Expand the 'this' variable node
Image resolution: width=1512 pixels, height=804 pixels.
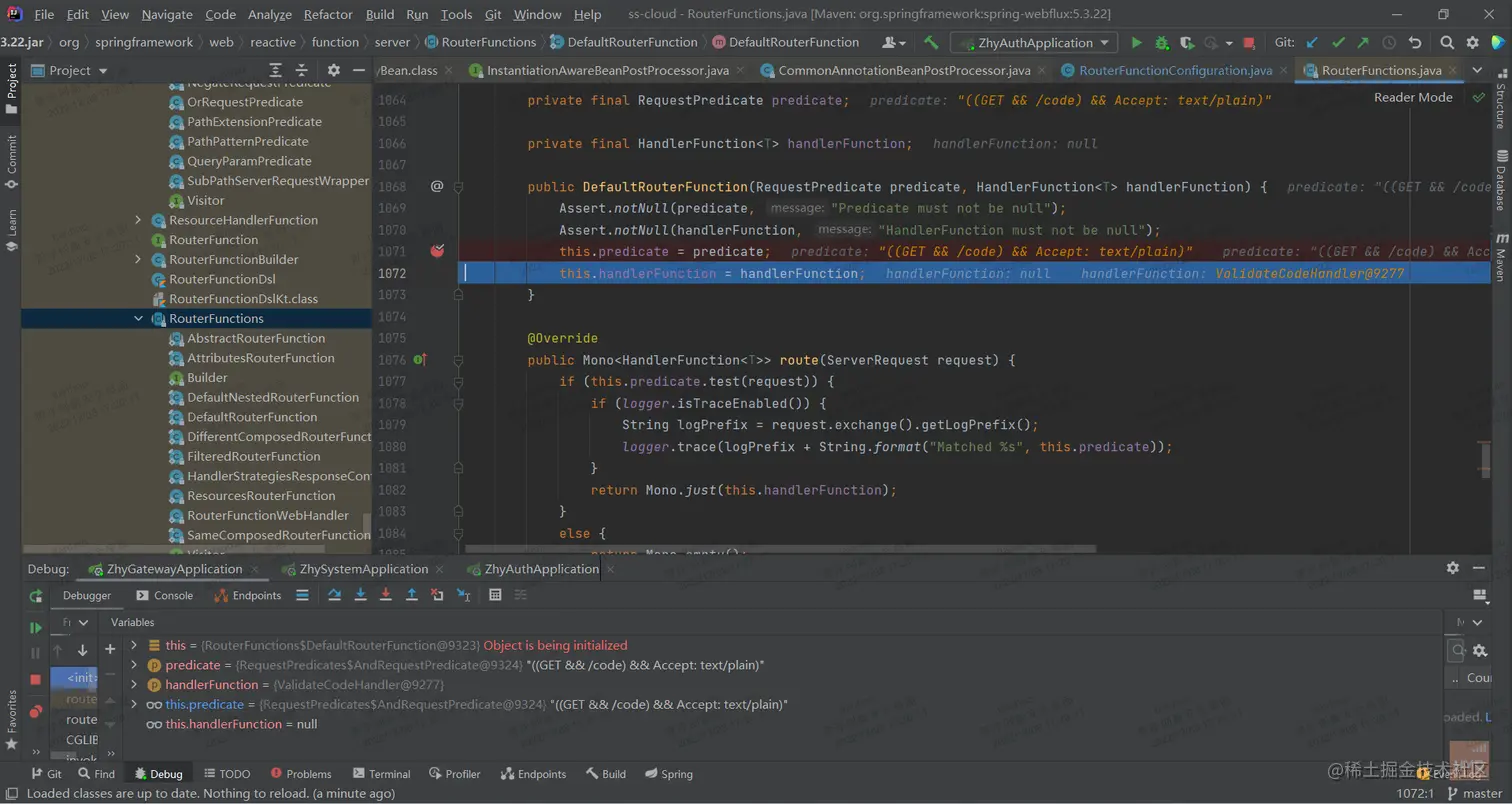[x=133, y=646]
